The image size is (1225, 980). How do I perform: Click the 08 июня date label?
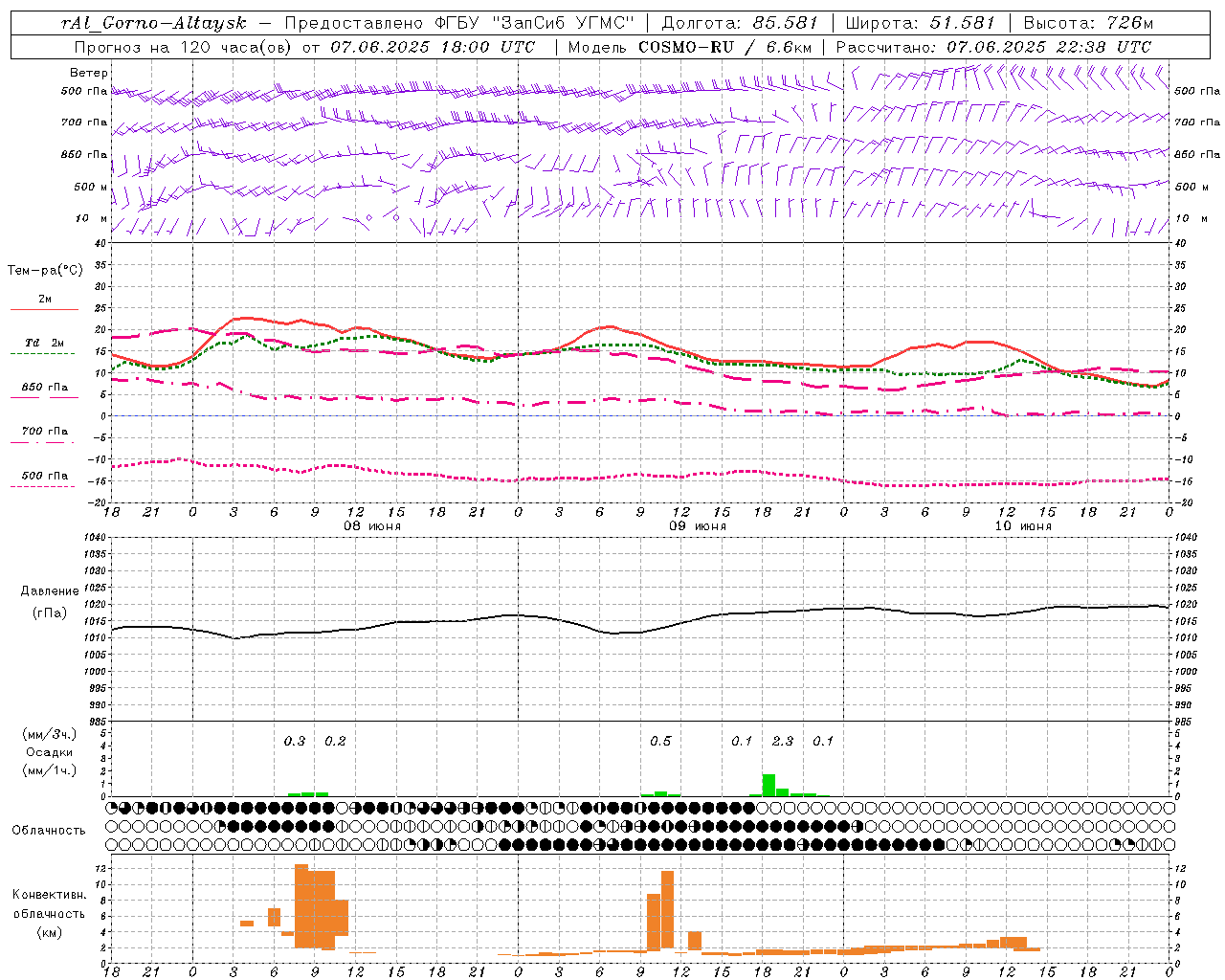372,526
